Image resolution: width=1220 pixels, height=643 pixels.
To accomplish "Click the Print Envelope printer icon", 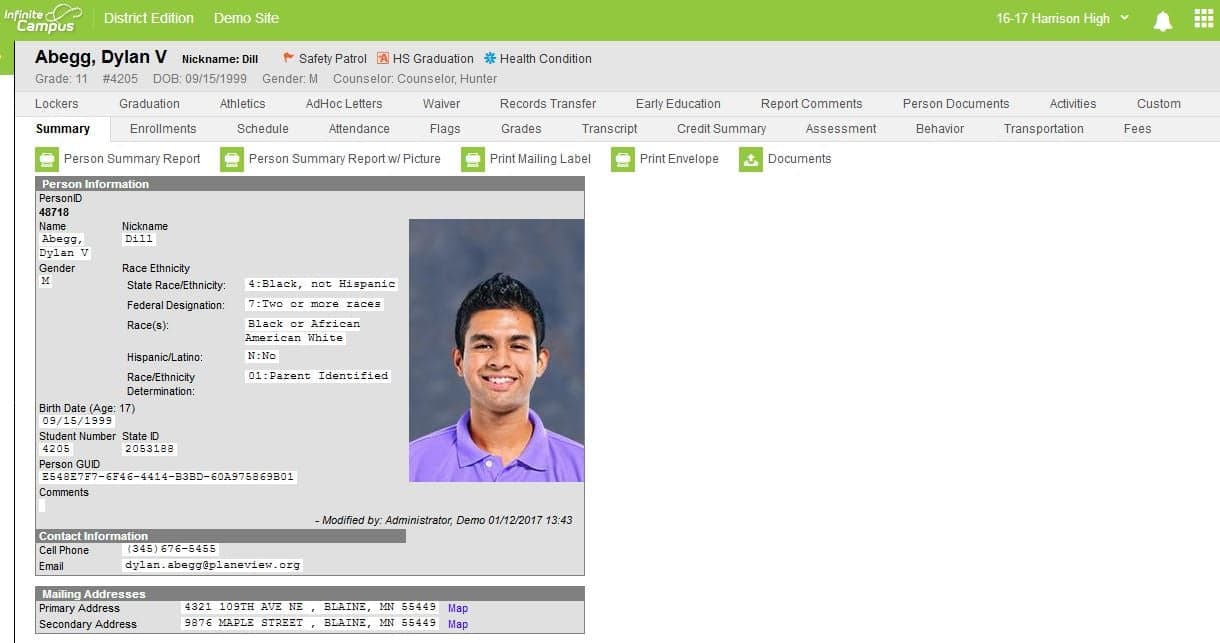I will tap(623, 159).
